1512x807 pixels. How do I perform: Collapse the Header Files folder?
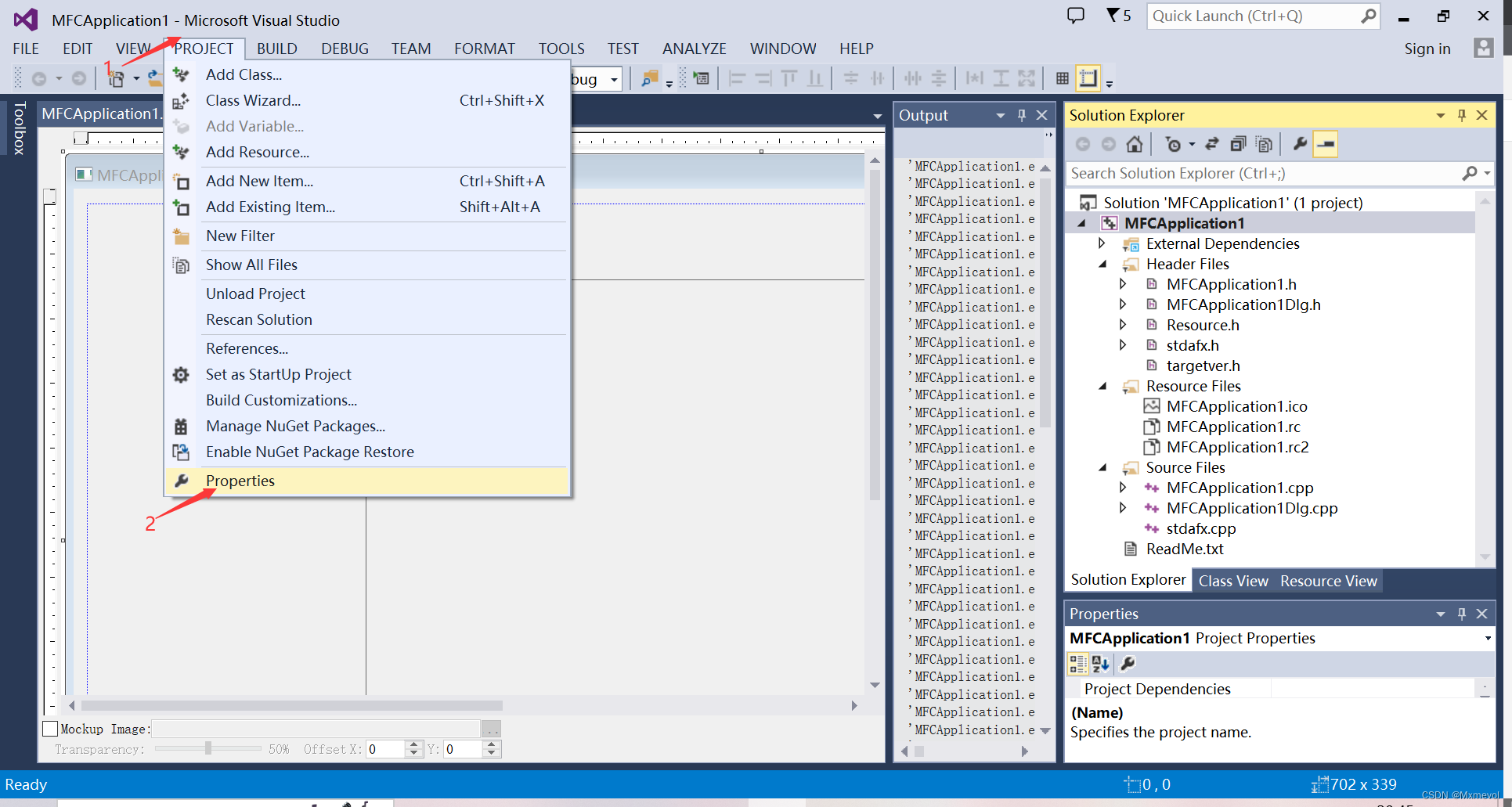pos(1102,264)
